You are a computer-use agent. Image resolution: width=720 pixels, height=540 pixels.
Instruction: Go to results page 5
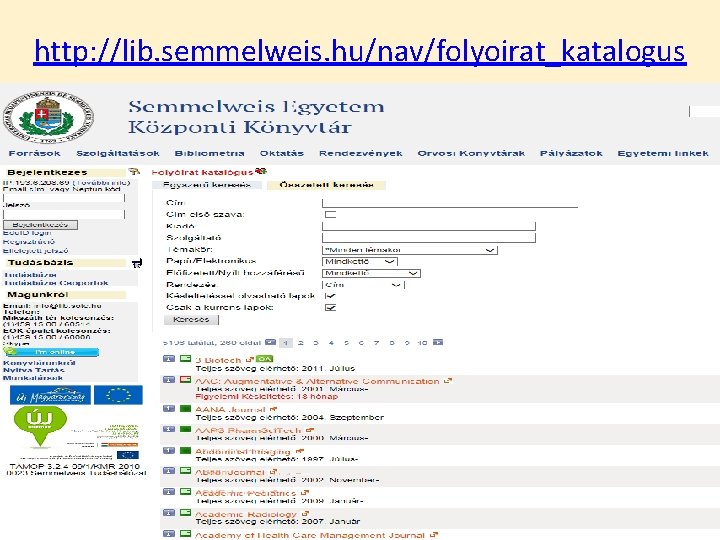click(x=346, y=343)
